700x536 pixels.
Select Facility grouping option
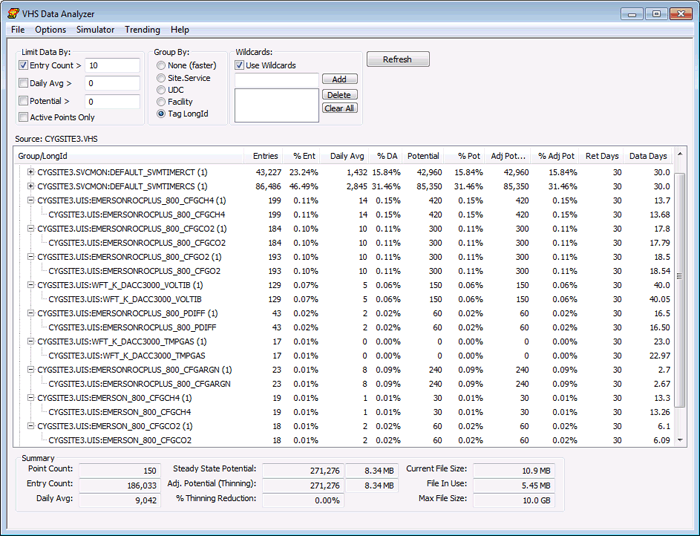pyautogui.click(x=161, y=102)
